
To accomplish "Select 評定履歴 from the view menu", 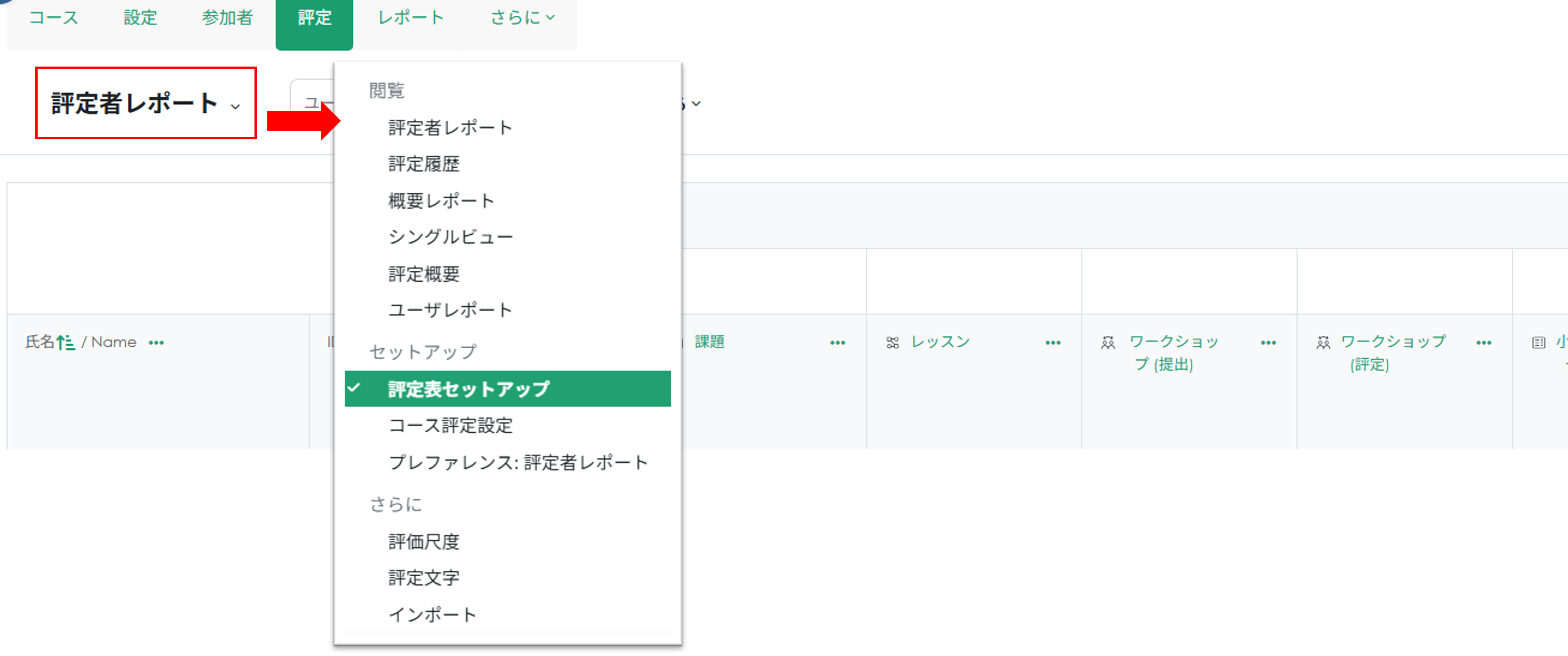I will [424, 163].
